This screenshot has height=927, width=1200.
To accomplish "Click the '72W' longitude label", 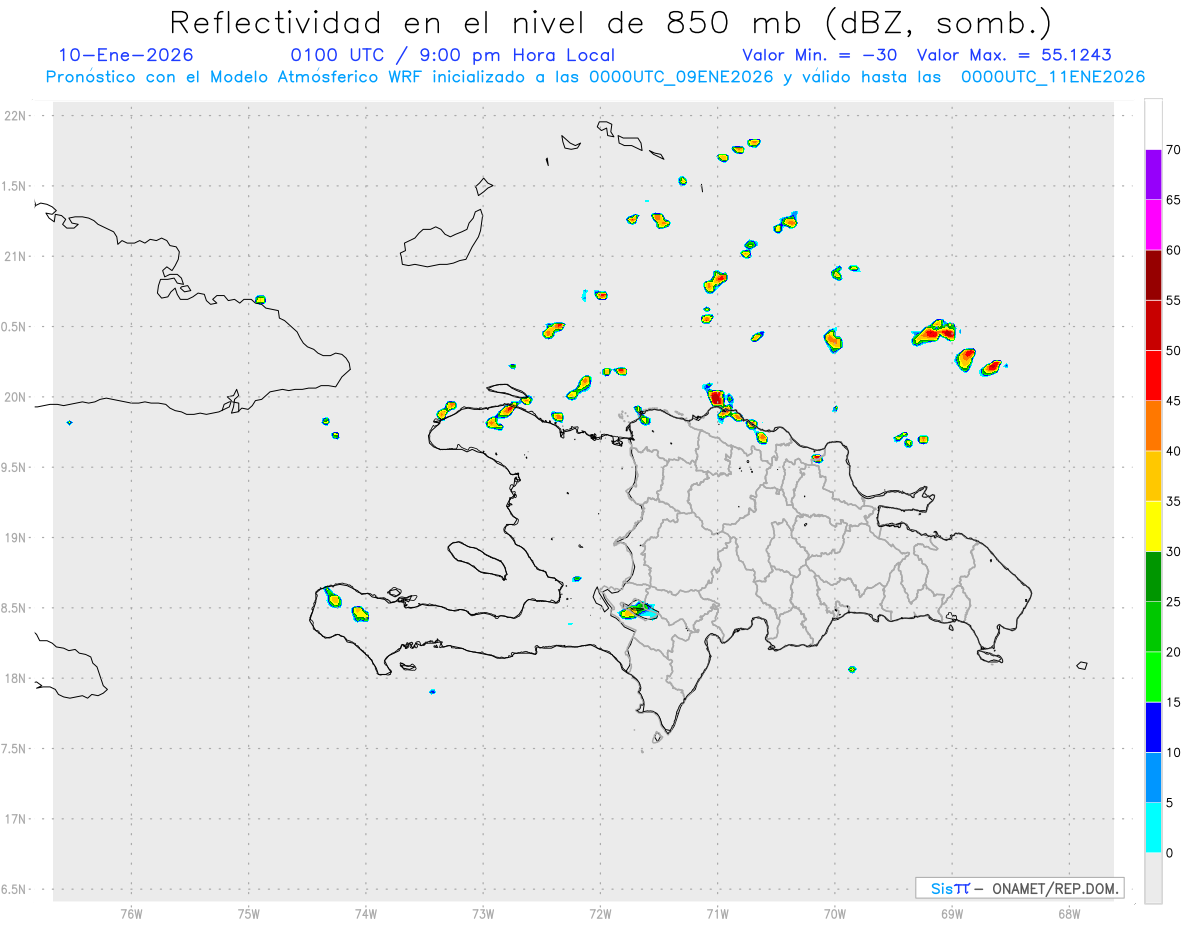I will click(x=600, y=913).
